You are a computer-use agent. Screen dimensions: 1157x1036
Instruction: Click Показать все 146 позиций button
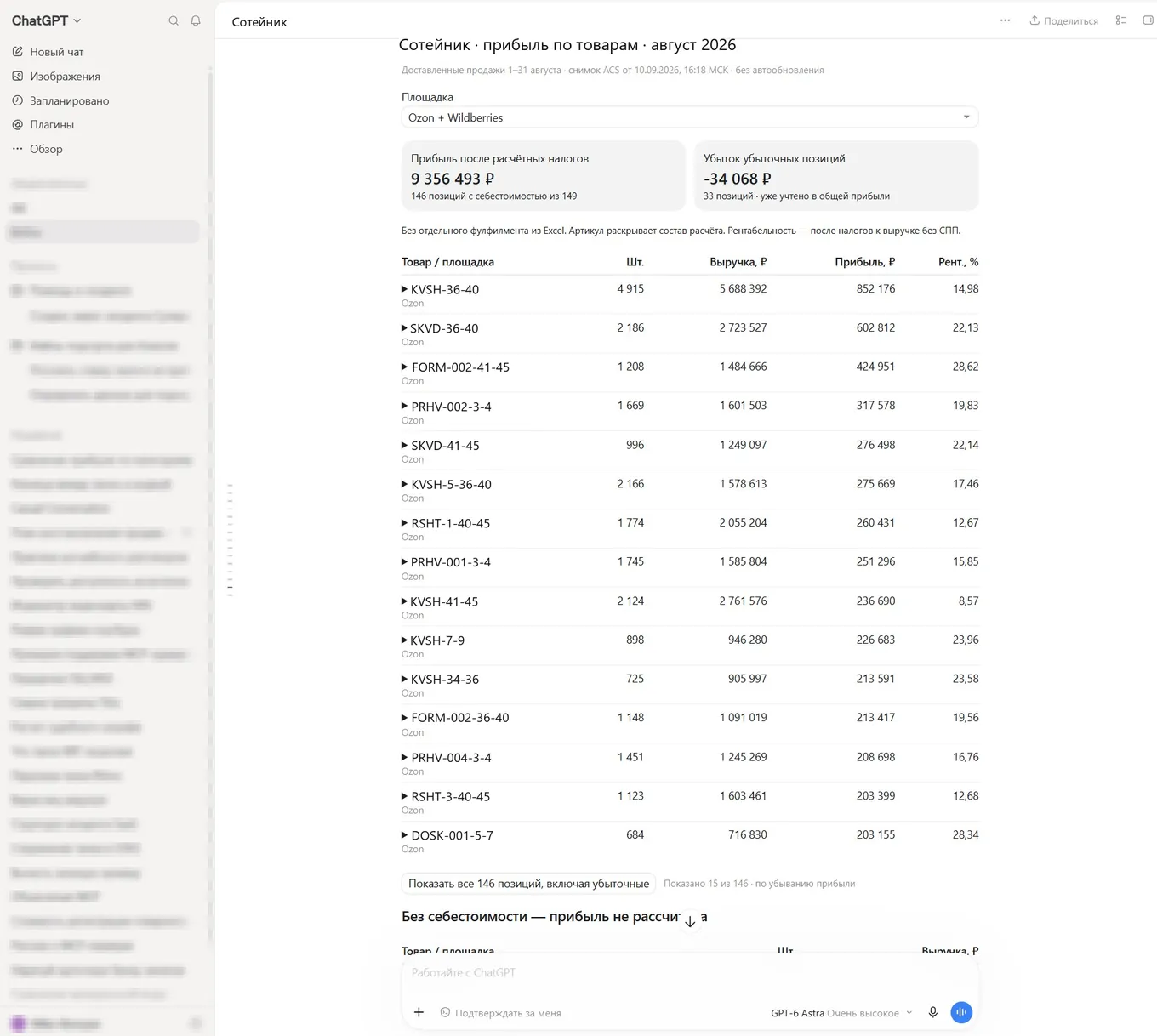[x=528, y=884]
